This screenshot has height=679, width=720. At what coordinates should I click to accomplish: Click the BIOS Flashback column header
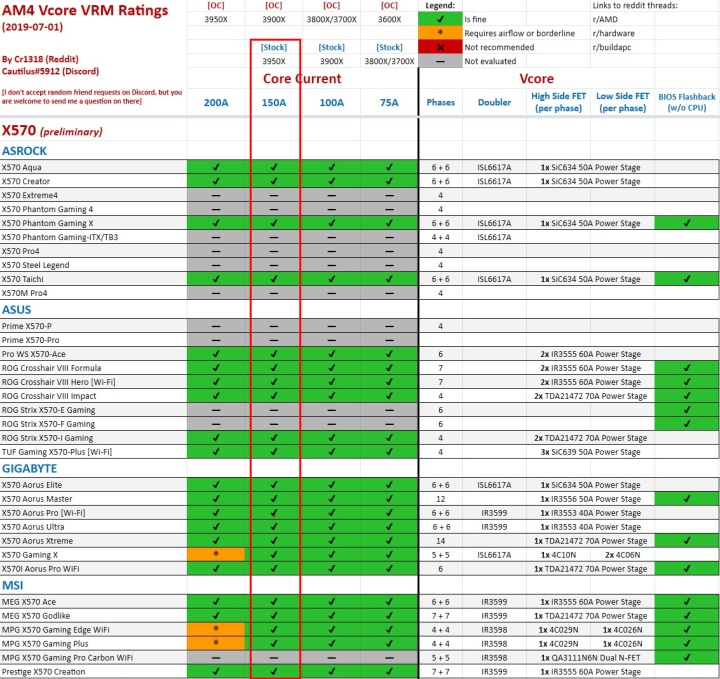point(686,102)
